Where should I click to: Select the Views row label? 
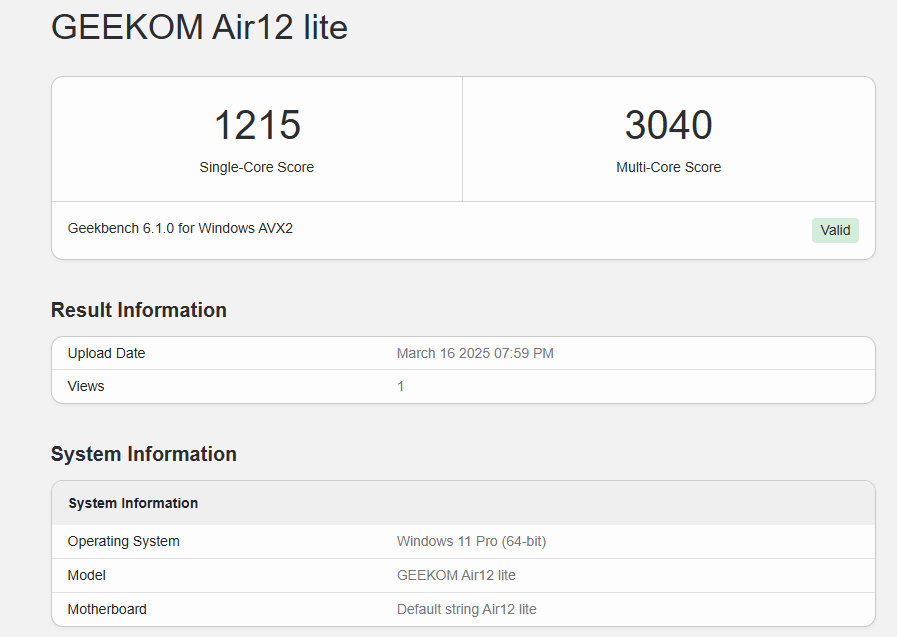pos(86,386)
